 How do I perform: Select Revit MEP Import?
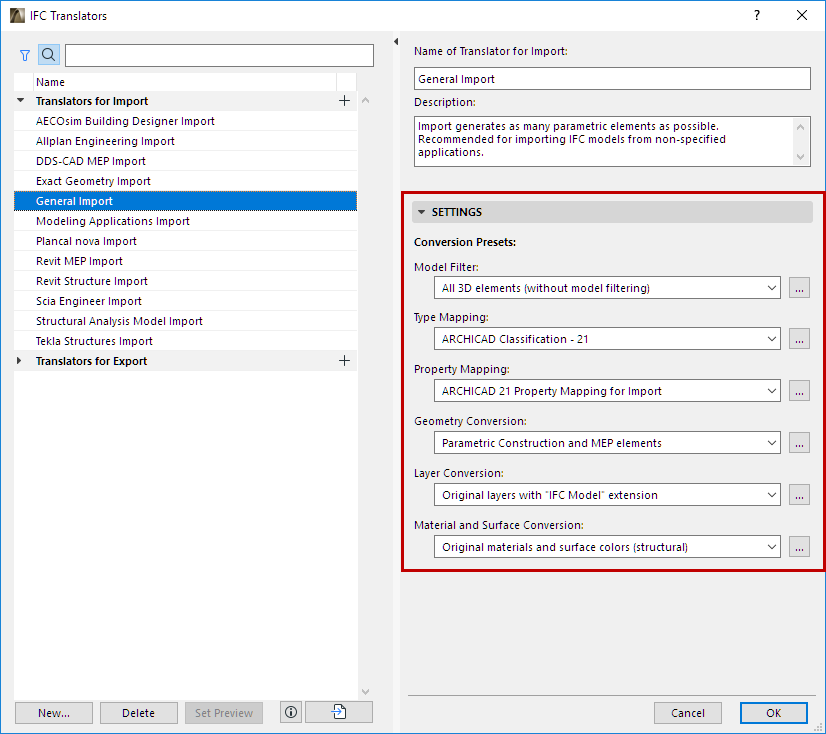[185, 261]
